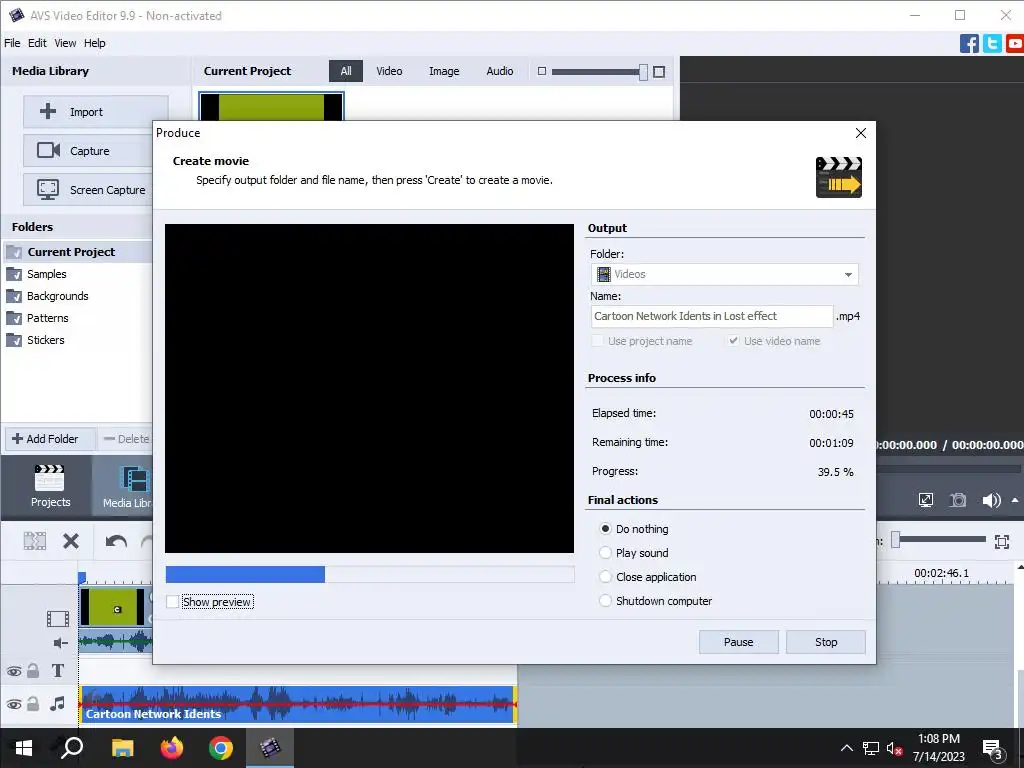Enable the Show preview checkbox
The image size is (1024, 768).
point(172,601)
